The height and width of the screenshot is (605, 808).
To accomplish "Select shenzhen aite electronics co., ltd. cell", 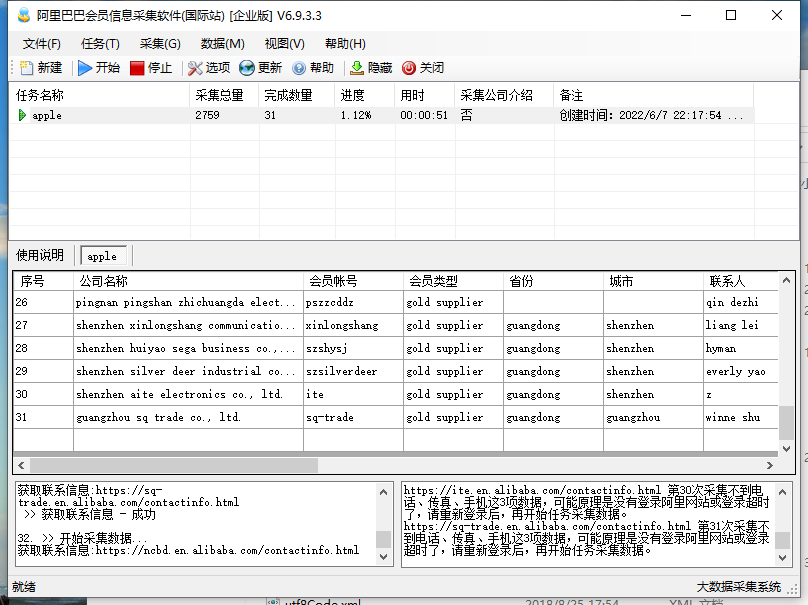I will point(188,394).
